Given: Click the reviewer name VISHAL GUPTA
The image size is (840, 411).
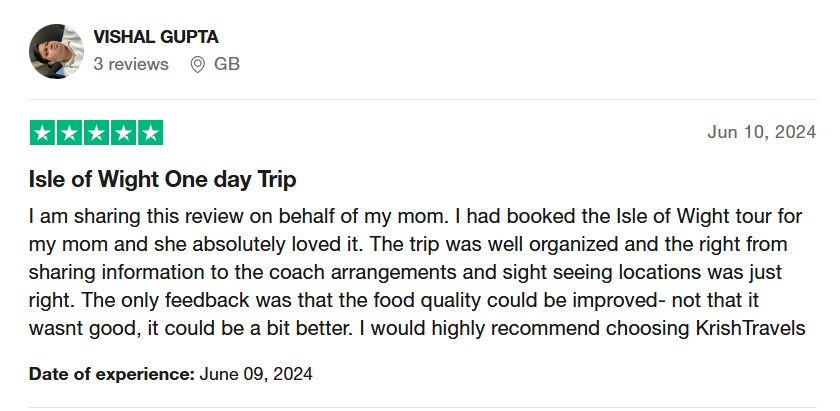Looking at the screenshot, I should 156,37.
